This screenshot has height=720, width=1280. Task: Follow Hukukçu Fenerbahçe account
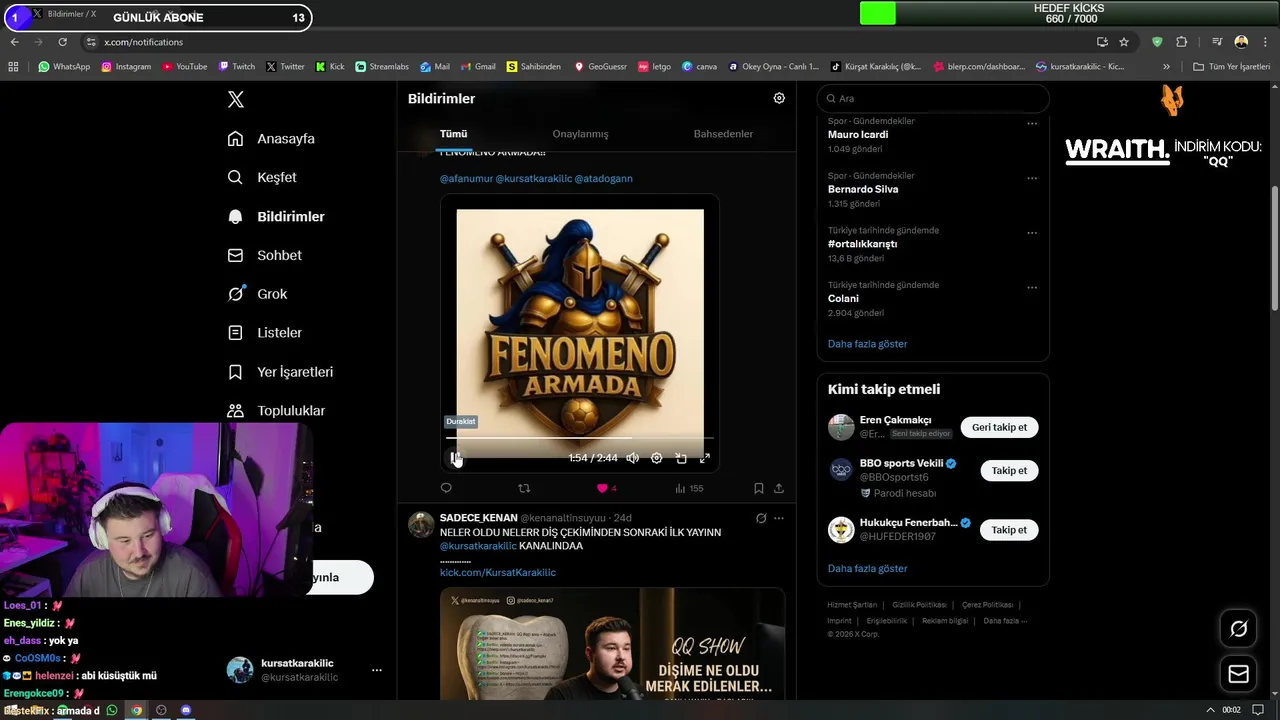point(1009,530)
